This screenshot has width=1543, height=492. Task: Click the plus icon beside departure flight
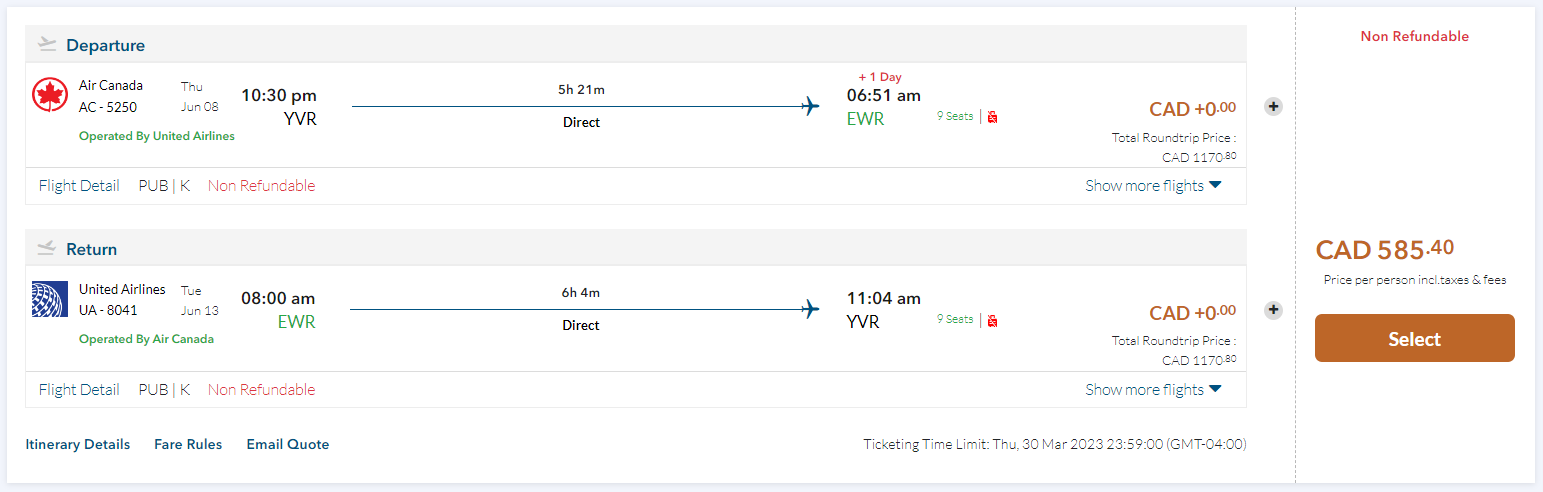coord(1273,106)
